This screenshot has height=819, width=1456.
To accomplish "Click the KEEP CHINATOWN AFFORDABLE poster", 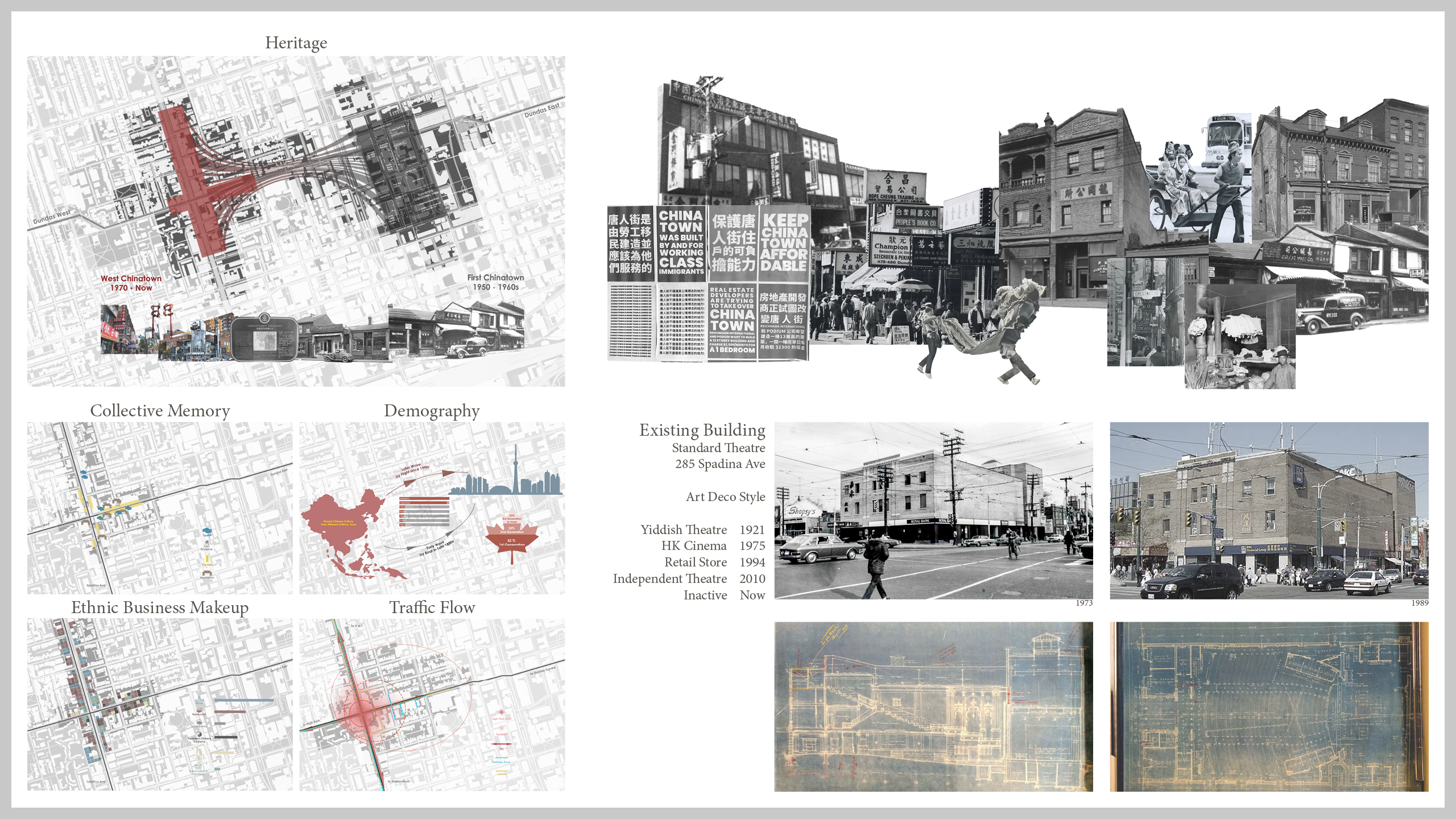I will pyautogui.click(x=784, y=243).
